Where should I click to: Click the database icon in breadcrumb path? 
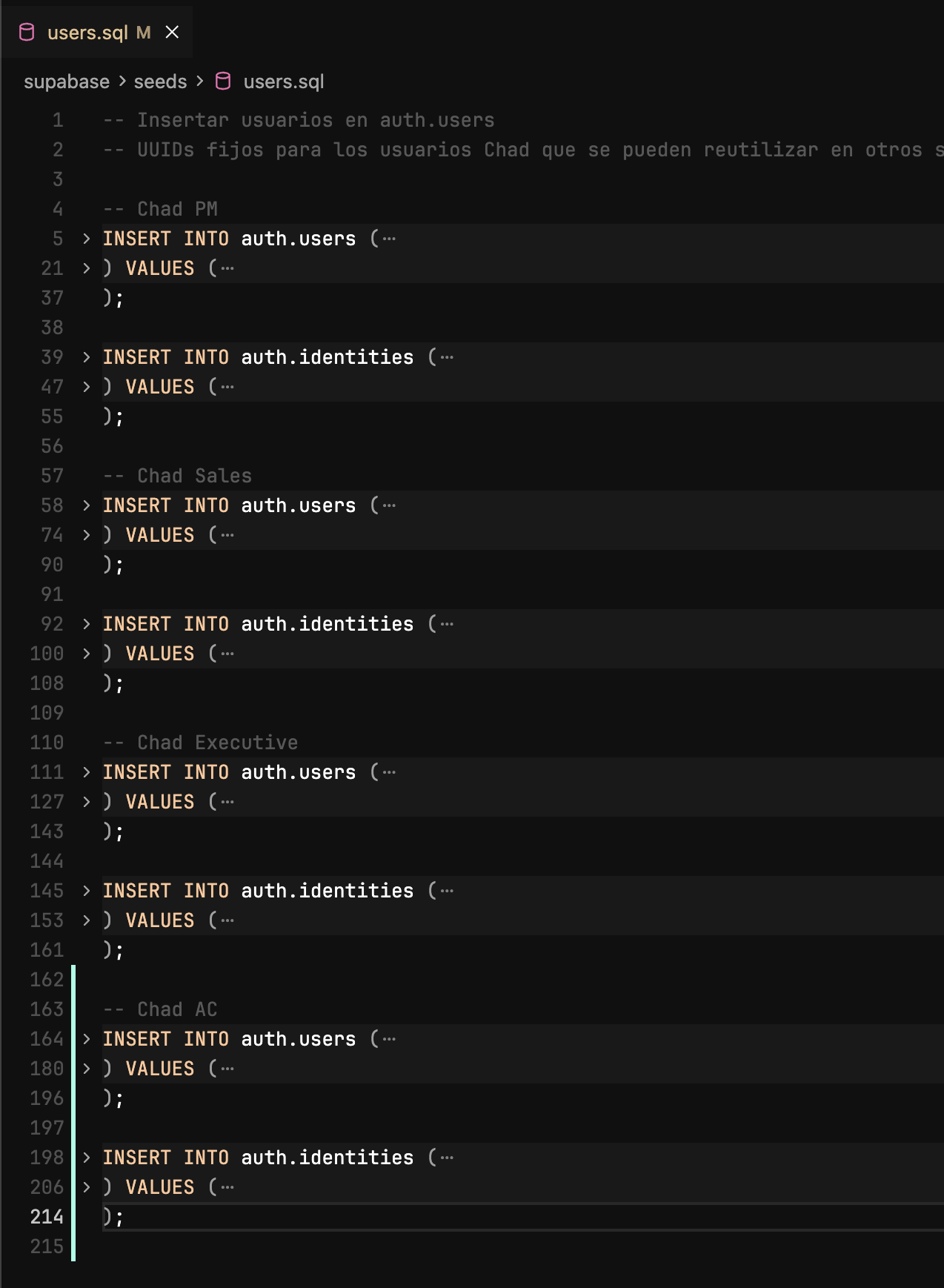[x=223, y=82]
